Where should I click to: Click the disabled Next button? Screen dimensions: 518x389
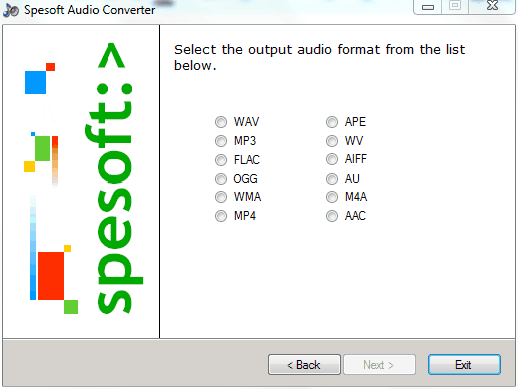coord(379,365)
